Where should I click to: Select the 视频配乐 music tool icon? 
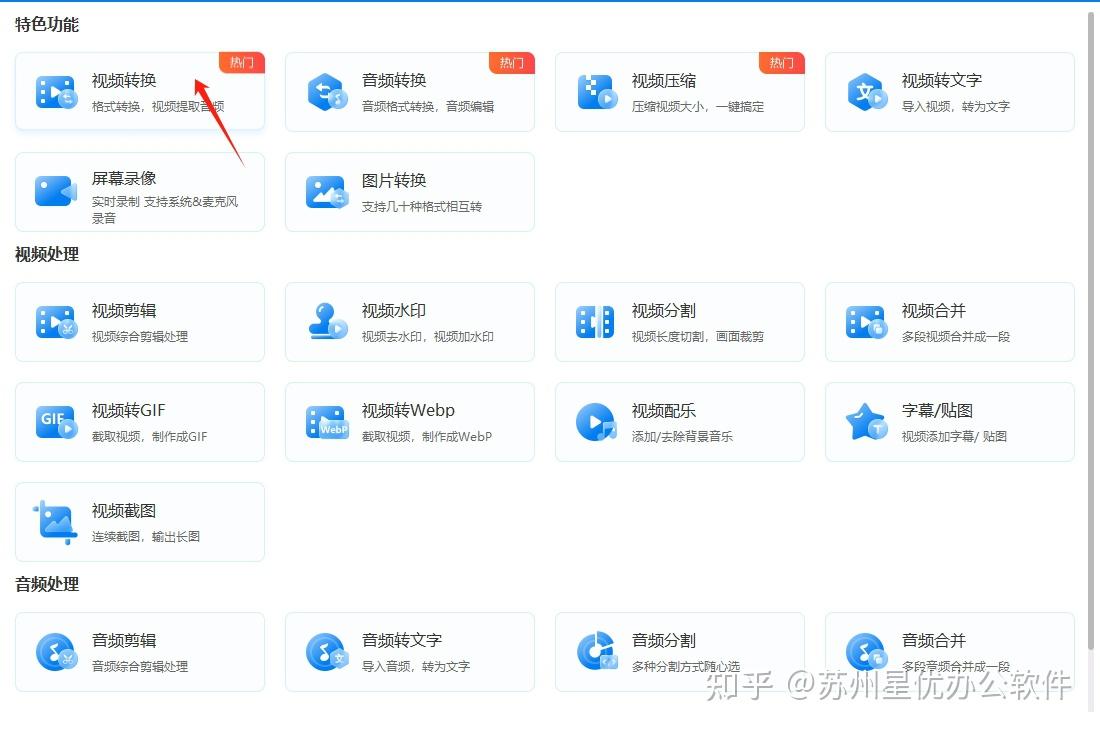pos(595,421)
